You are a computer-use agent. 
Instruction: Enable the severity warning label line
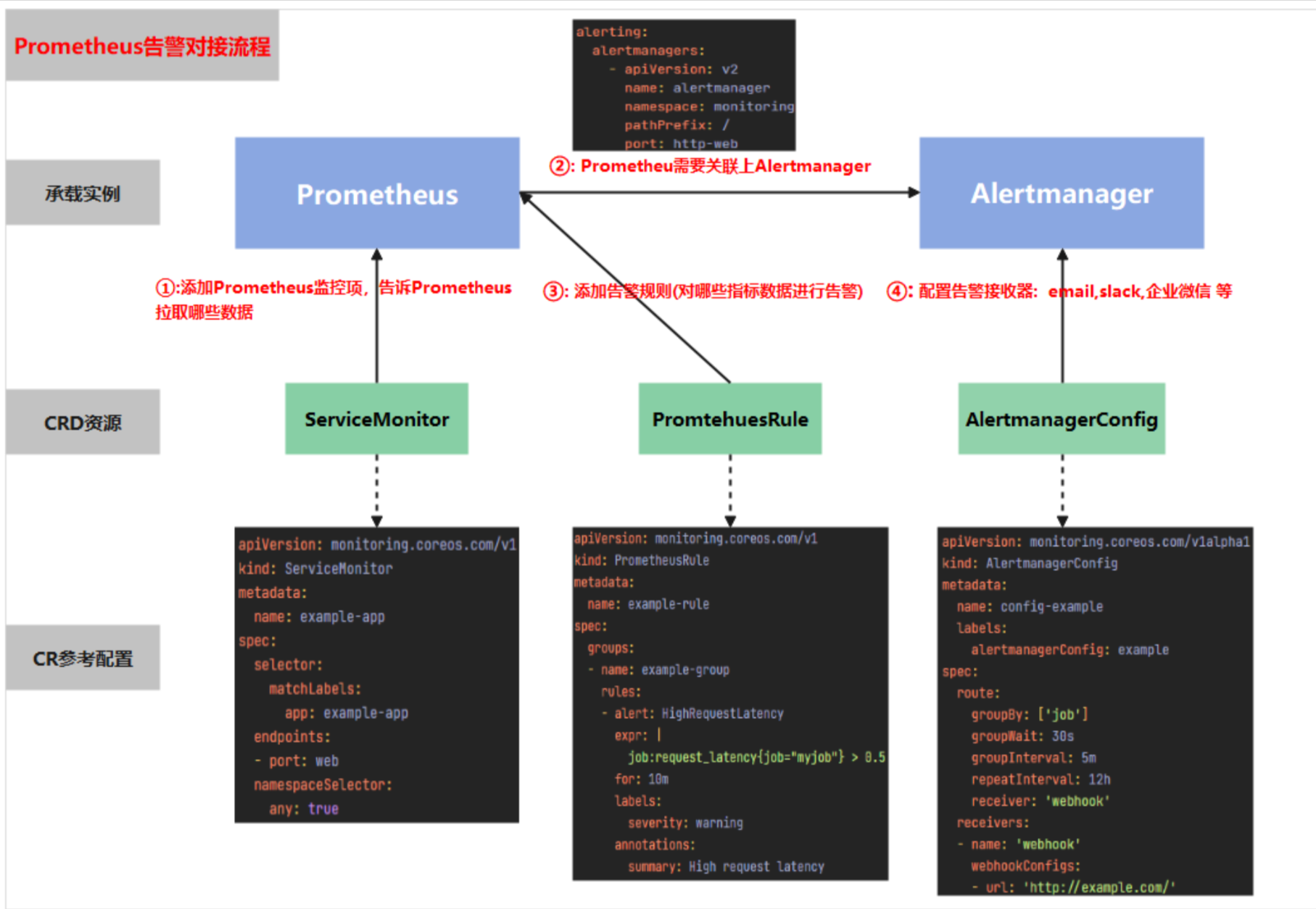click(684, 822)
